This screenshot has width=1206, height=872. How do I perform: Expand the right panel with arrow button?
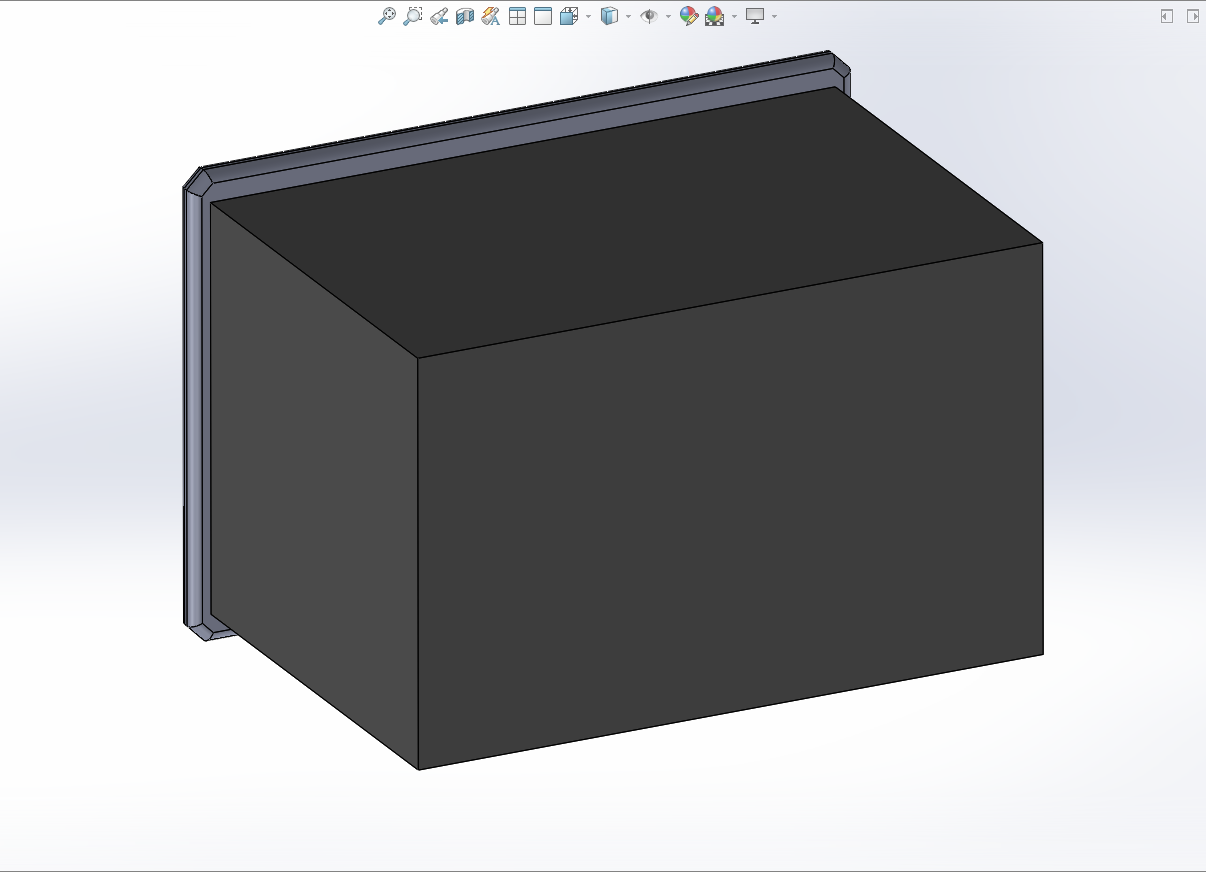point(1192,16)
